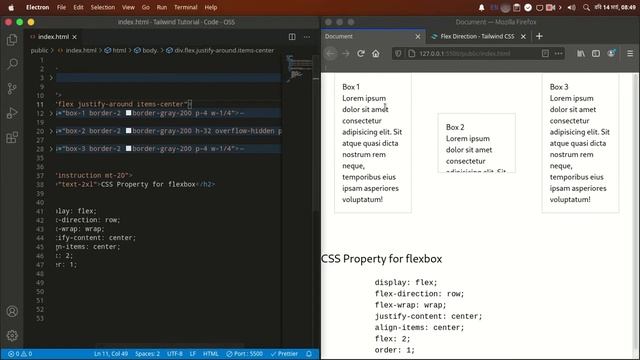The image size is (640, 360).
Task: Open macOS Spotlight search
Action: 587,7
